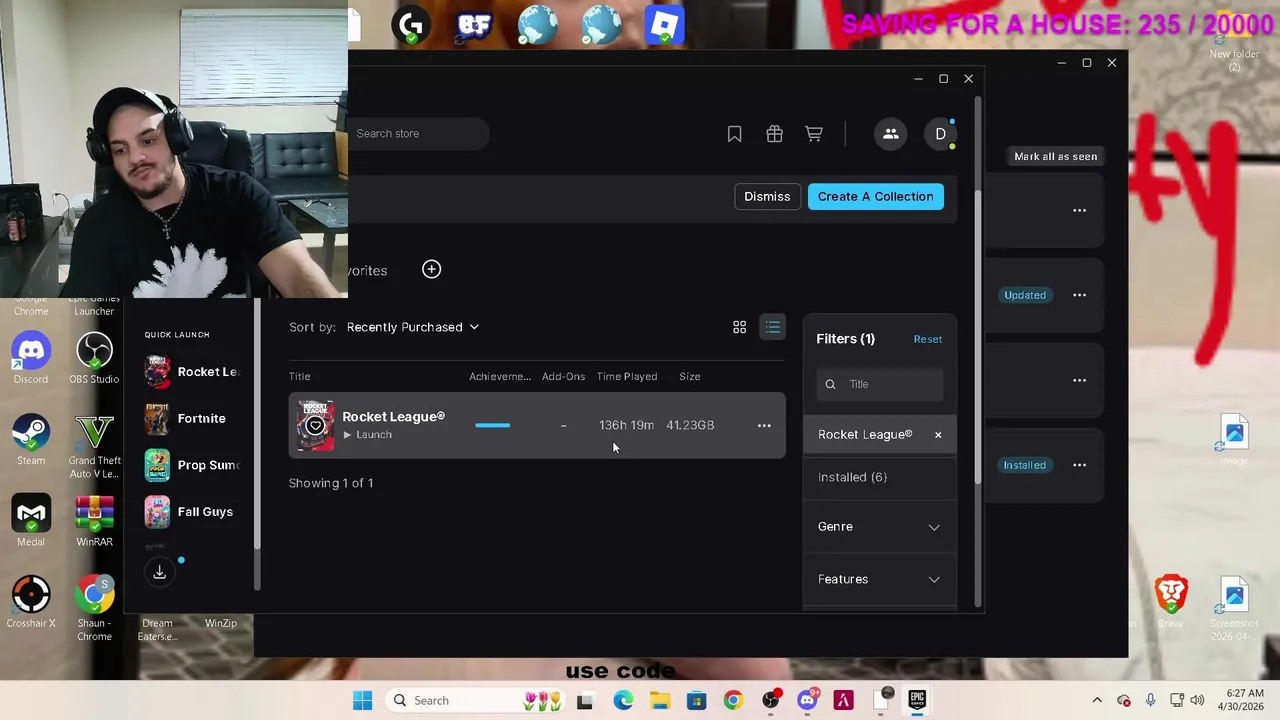Switch library to list view
Viewport: 1280px width, 720px height.
pos(773,327)
